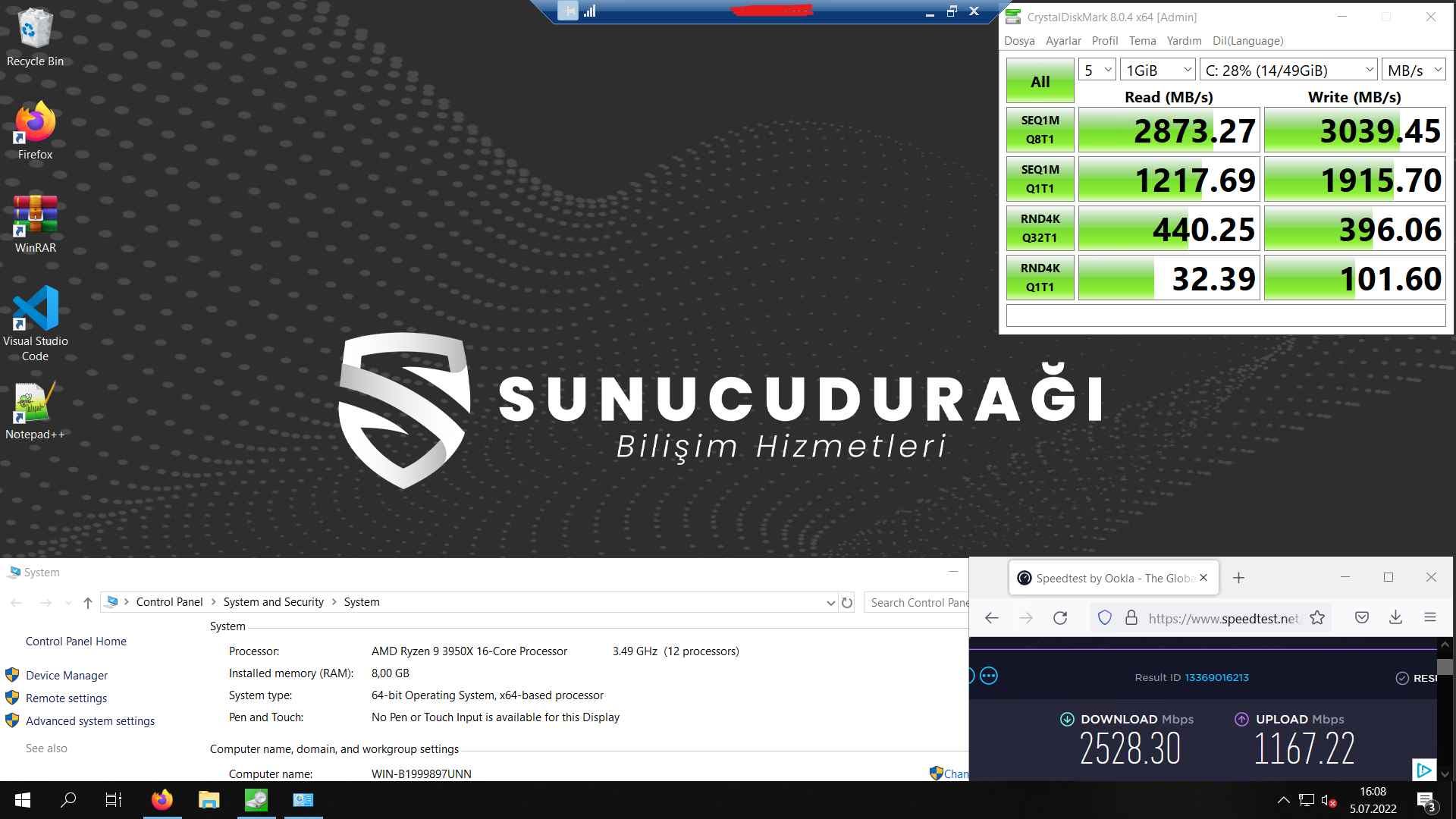The height and width of the screenshot is (819, 1456).
Task: Open the Dosya menu in CrystalDiskMark
Action: point(1019,41)
